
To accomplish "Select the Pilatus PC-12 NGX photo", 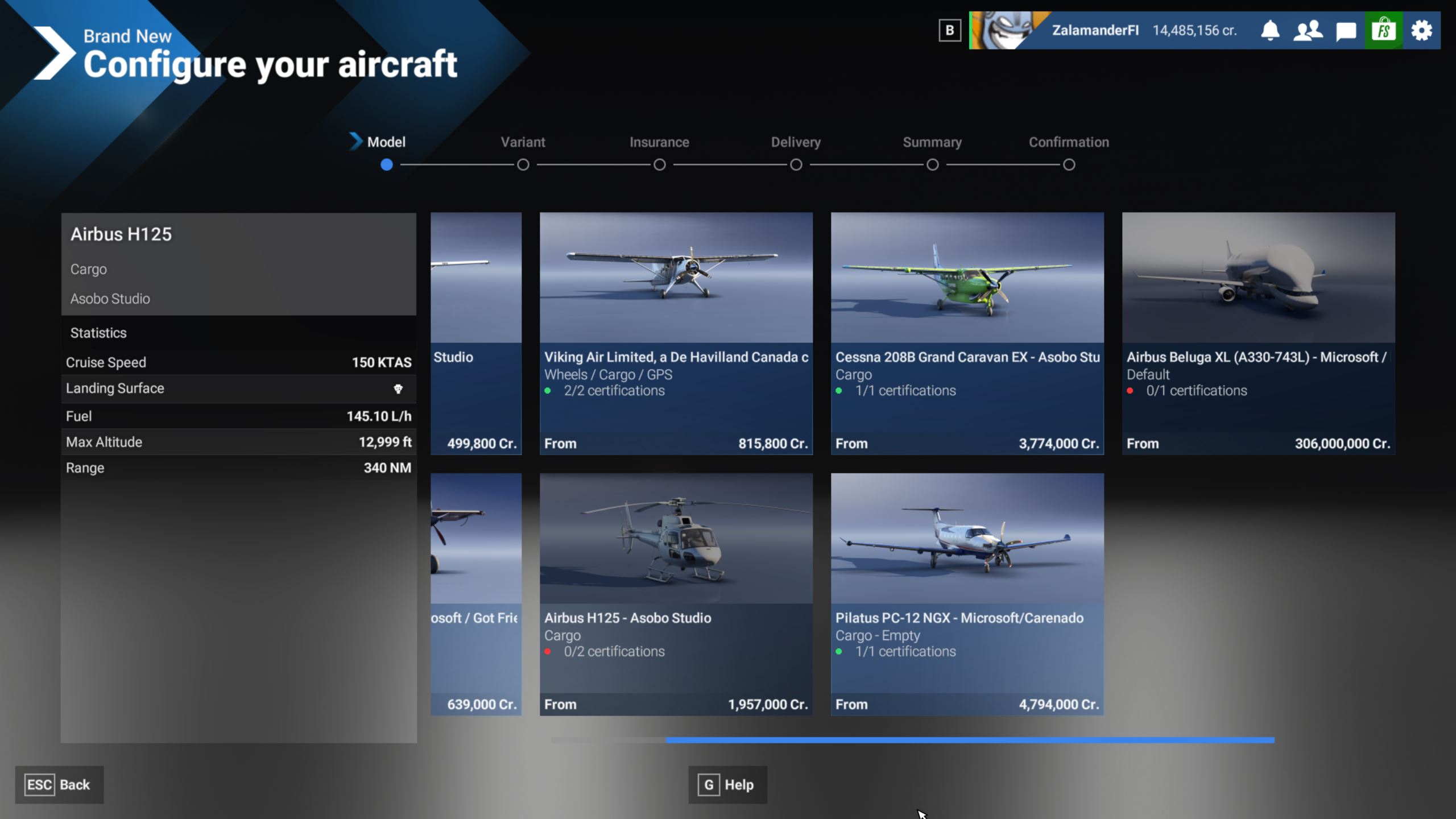I will (967, 539).
